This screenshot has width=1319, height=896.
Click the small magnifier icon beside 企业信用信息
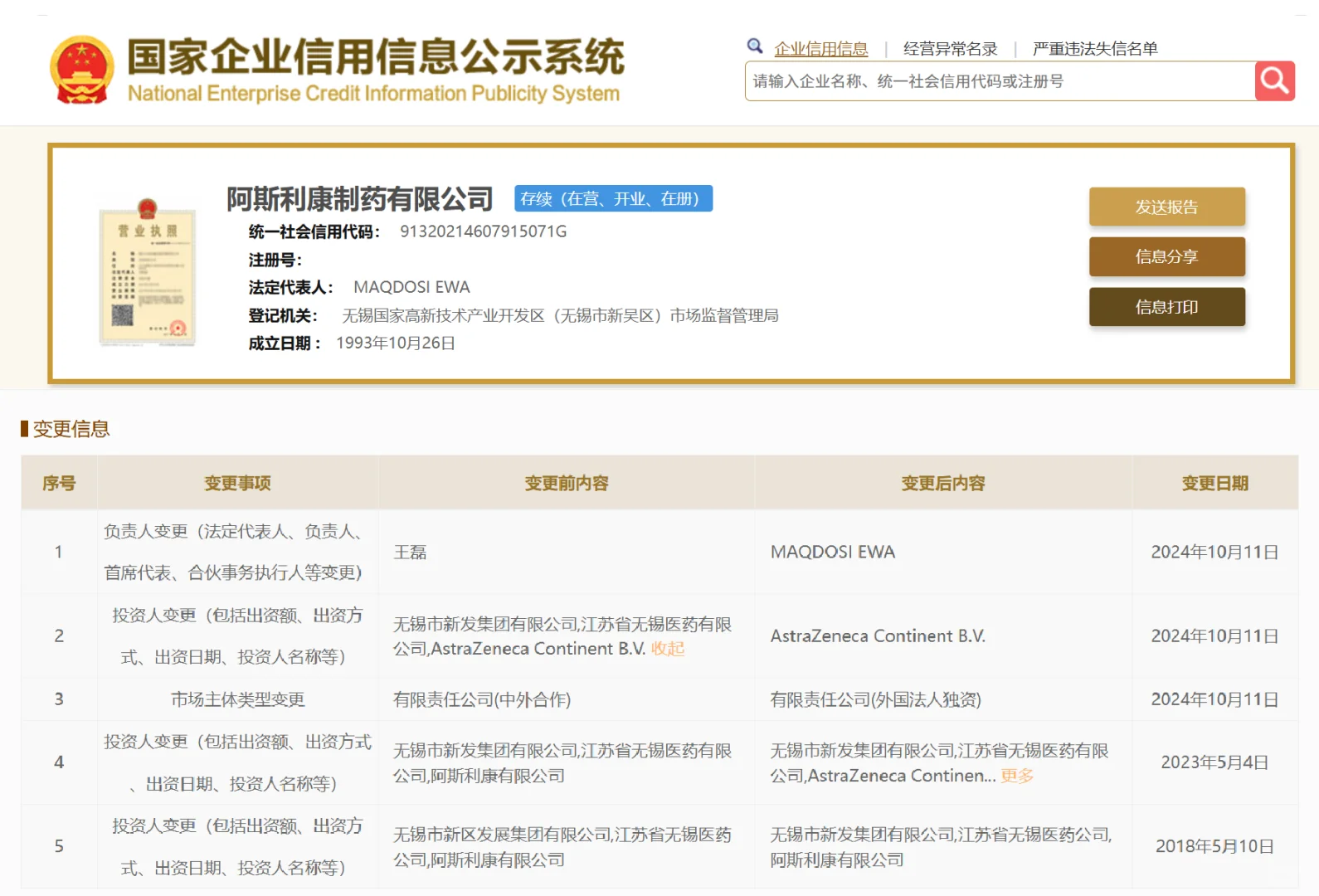tap(755, 46)
